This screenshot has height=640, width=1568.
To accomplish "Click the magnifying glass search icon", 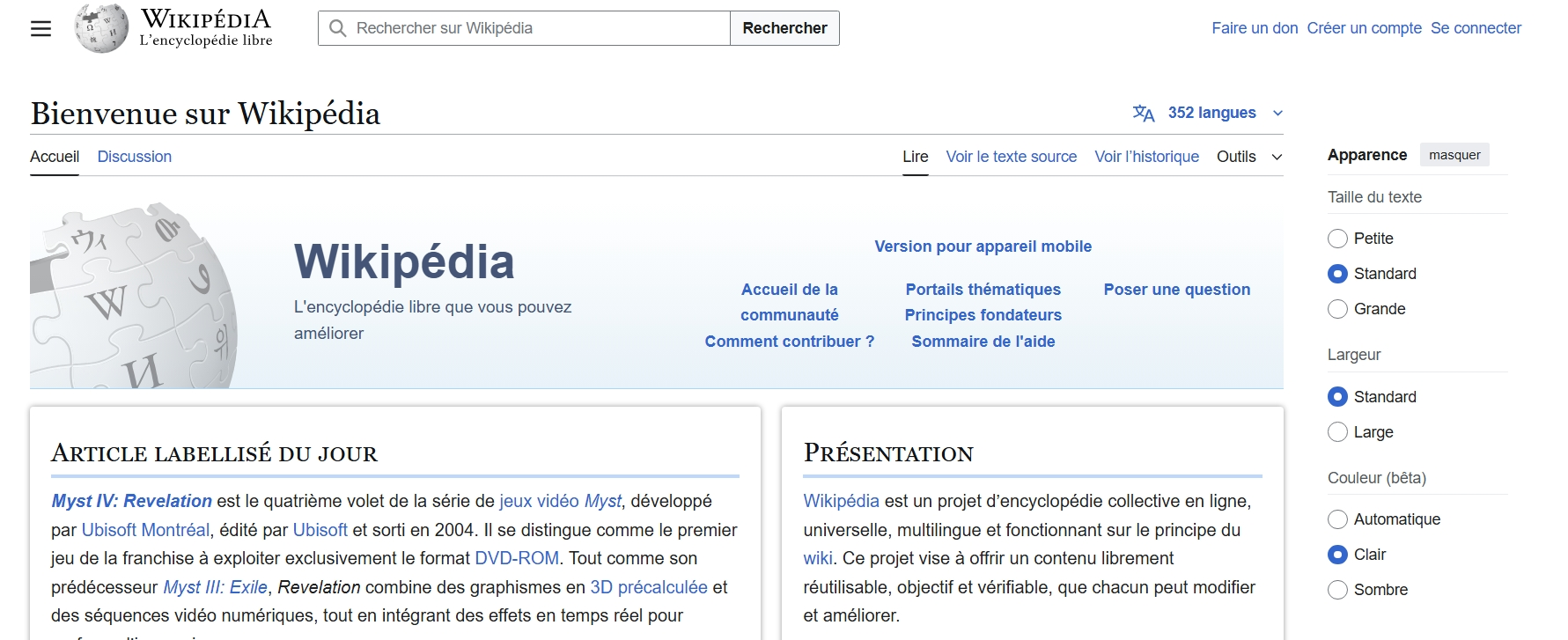I will pyautogui.click(x=337, y=28).
